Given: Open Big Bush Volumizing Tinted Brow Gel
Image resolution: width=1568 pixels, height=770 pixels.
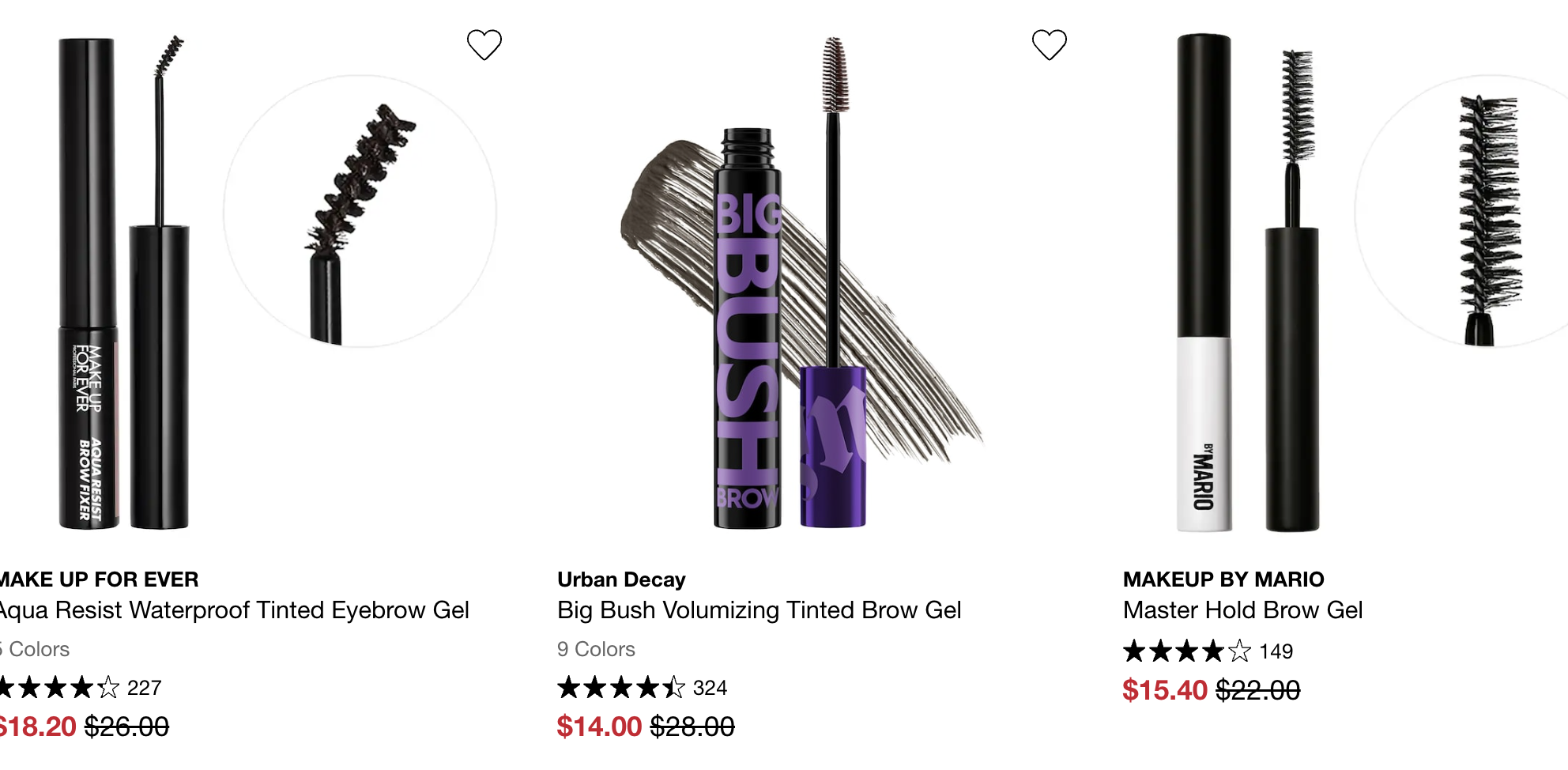Looking at the screenshot, I should pyautogui.click(x=759, y=610).
